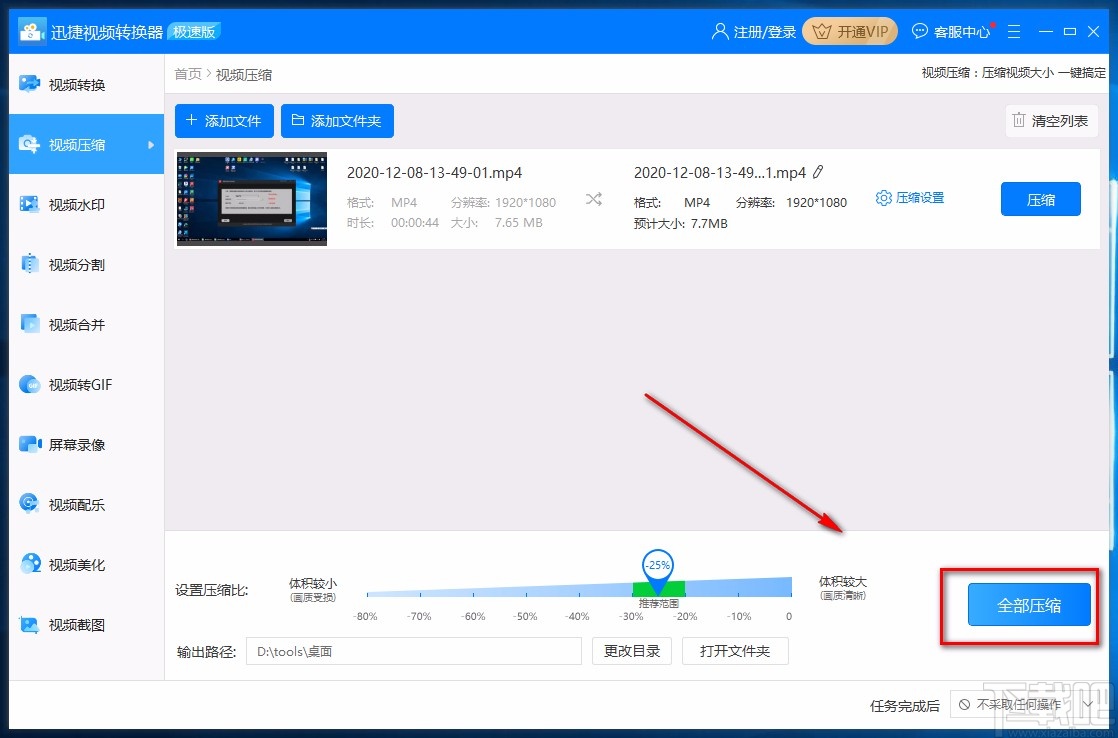The width and height of the screenshot is (1118, 738).
Task: Expand the hamburger menu in the title bar
Action: coord(1014,31)
